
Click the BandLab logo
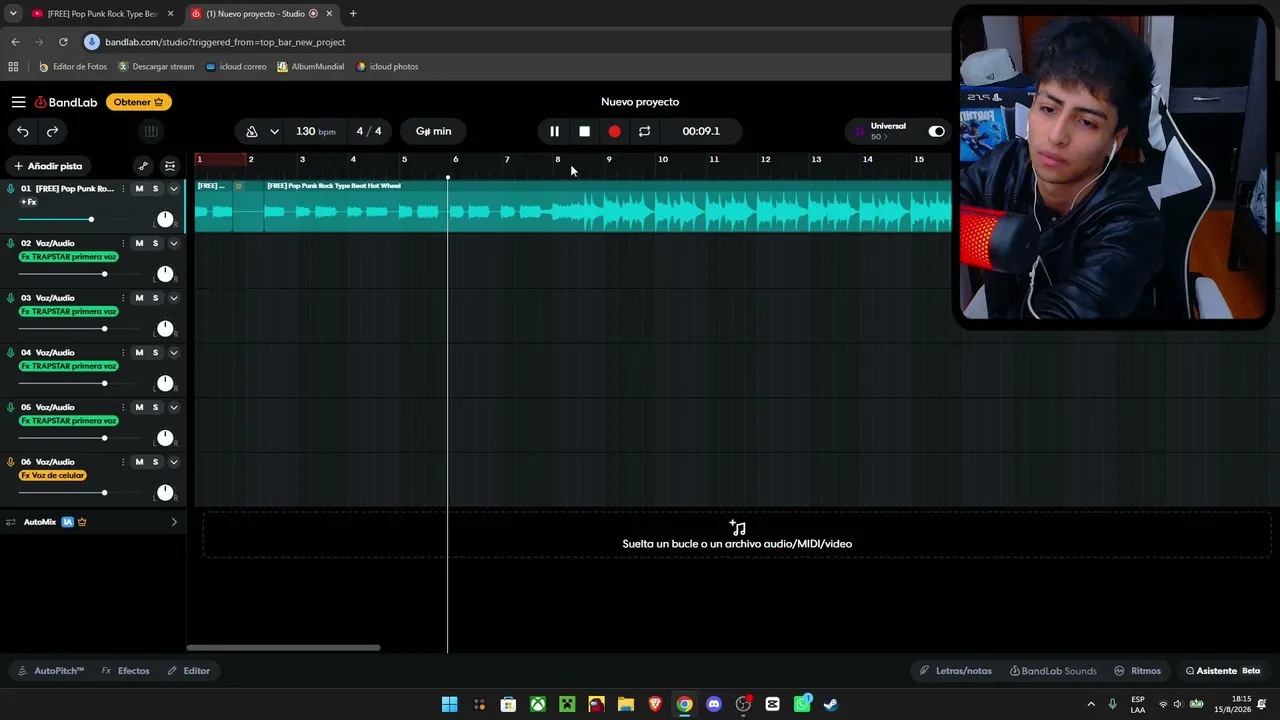(x=66, y=102)
